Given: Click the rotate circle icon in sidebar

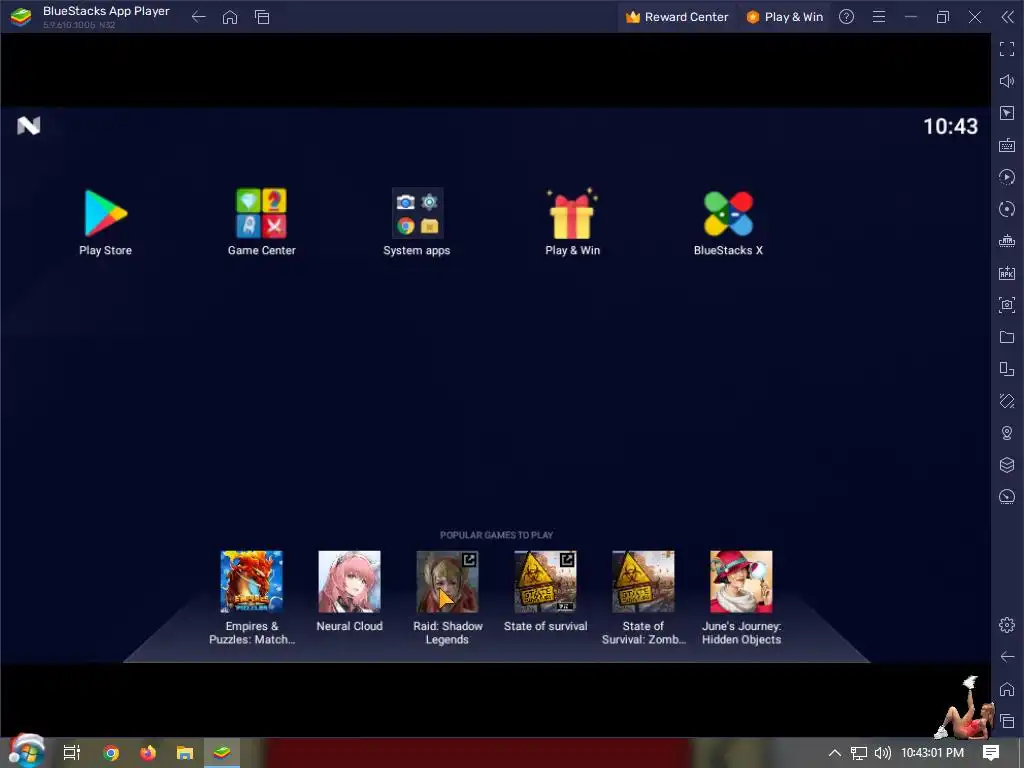Looking at the screenshot, I should [x=1007, y=209].
